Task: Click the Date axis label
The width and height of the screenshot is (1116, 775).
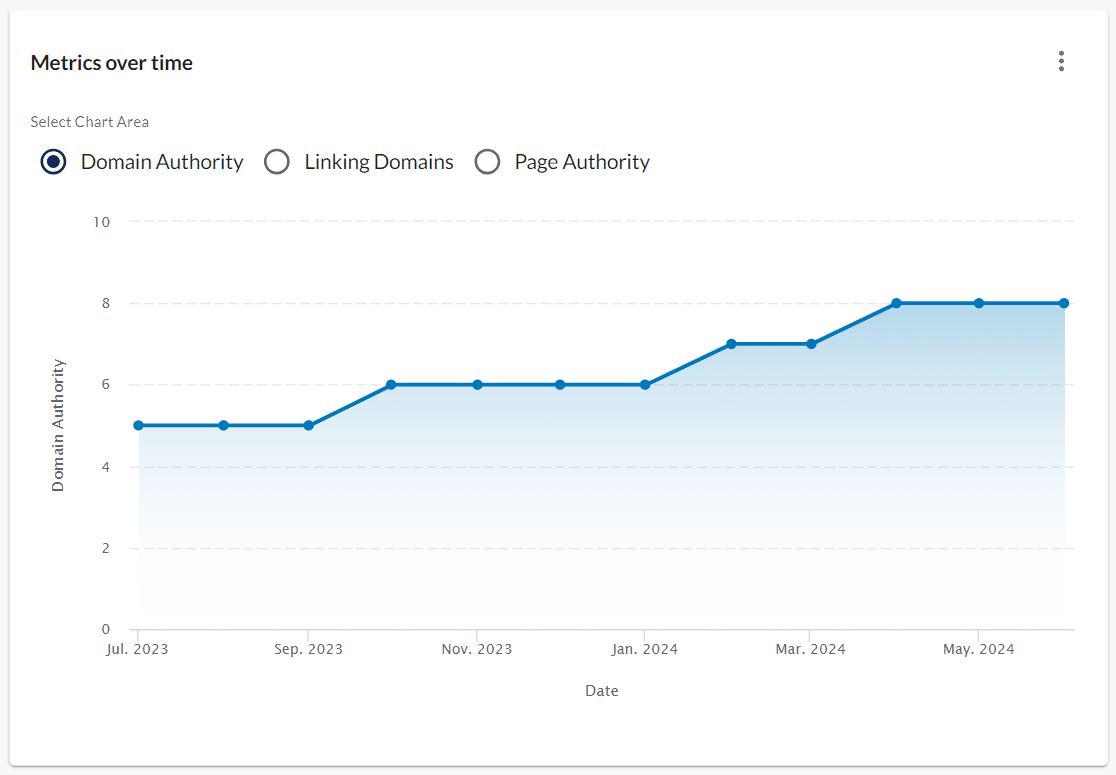Action: 601,690
